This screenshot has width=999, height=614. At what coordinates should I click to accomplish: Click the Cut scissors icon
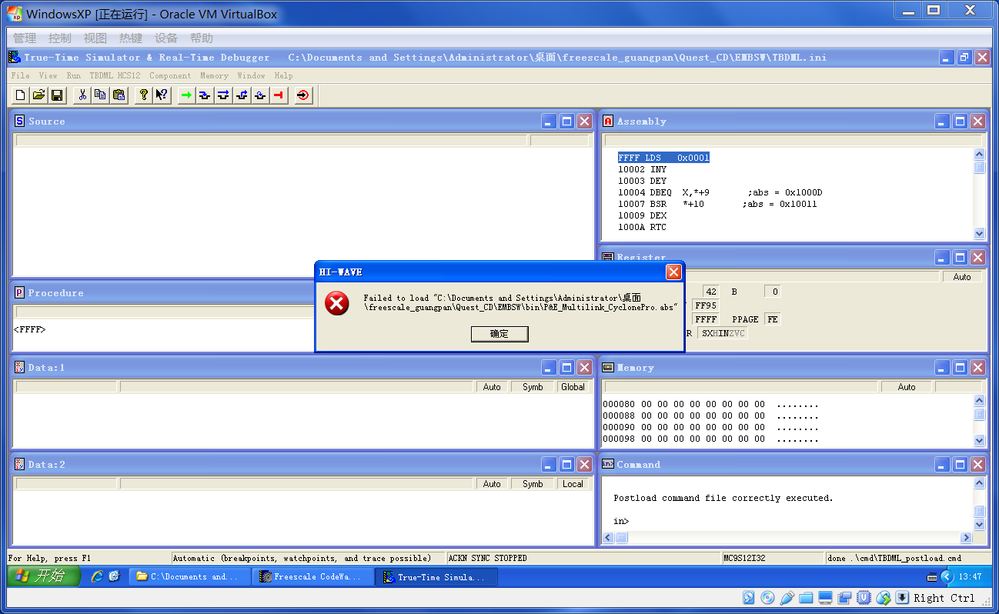pyautogui.click(x=82, y=96)
